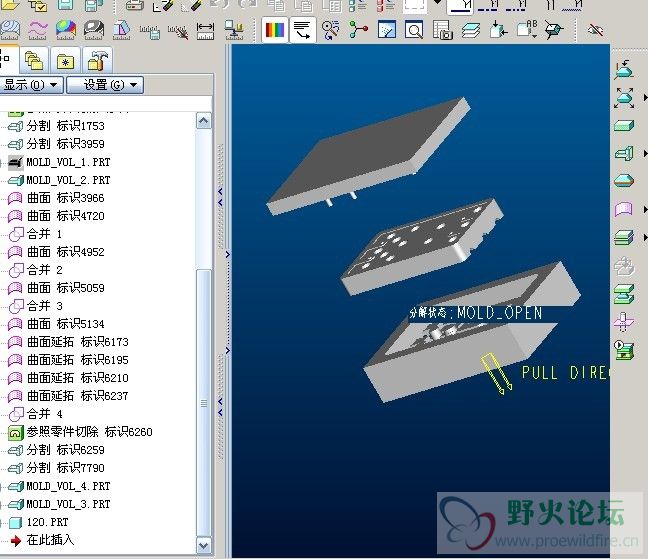
Task: Expand the mold volume flyout arrow
Action: pos(645,154)
